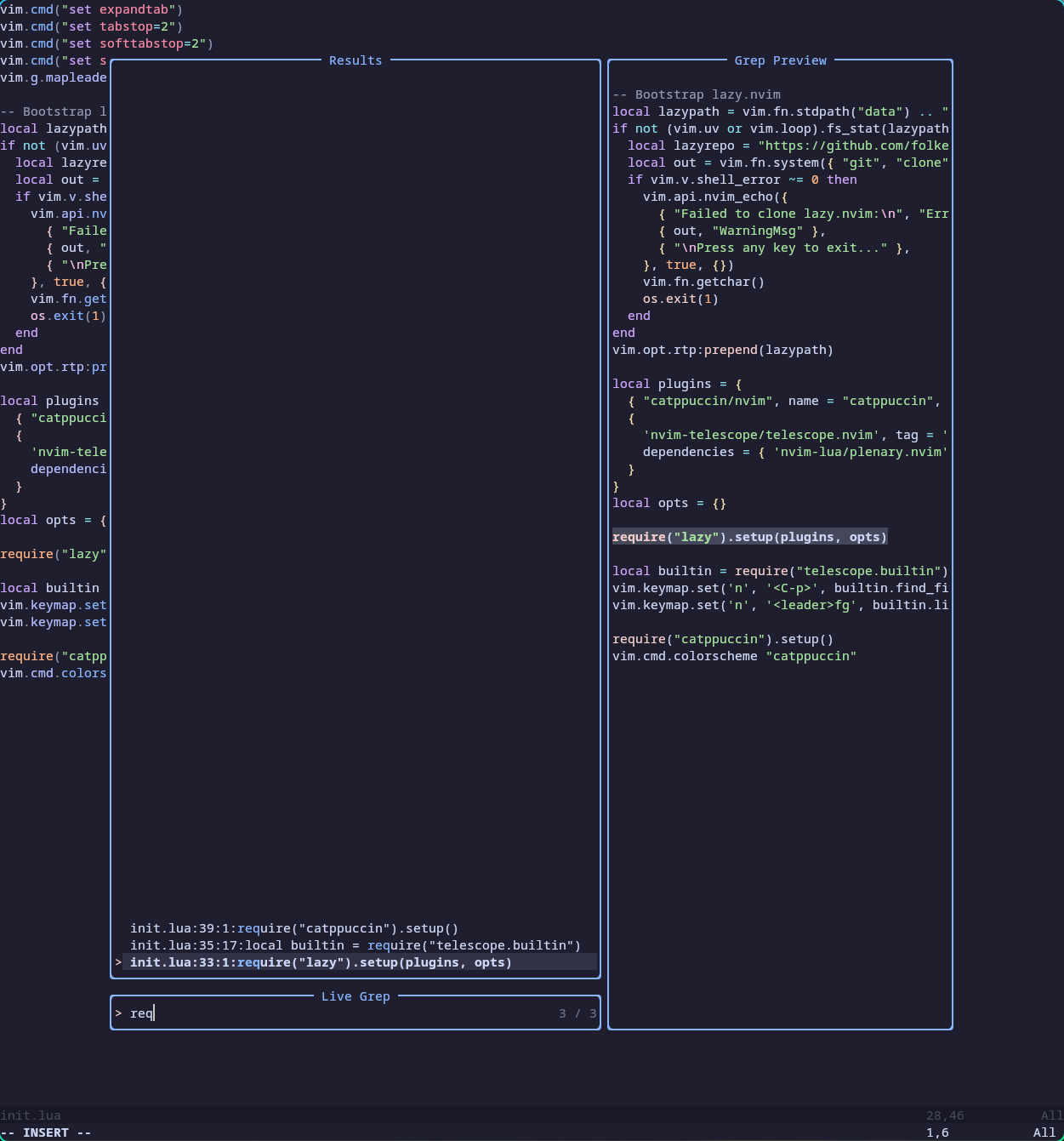
Task: Click background editor line vim.cmd("set tabstop=2")
Action: click(92, 26)
